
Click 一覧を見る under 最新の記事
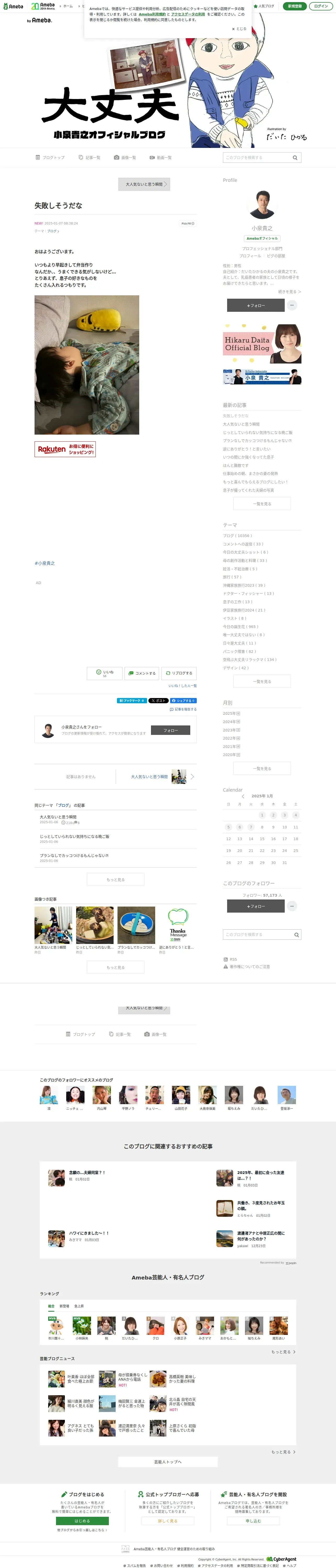point(262,504)
